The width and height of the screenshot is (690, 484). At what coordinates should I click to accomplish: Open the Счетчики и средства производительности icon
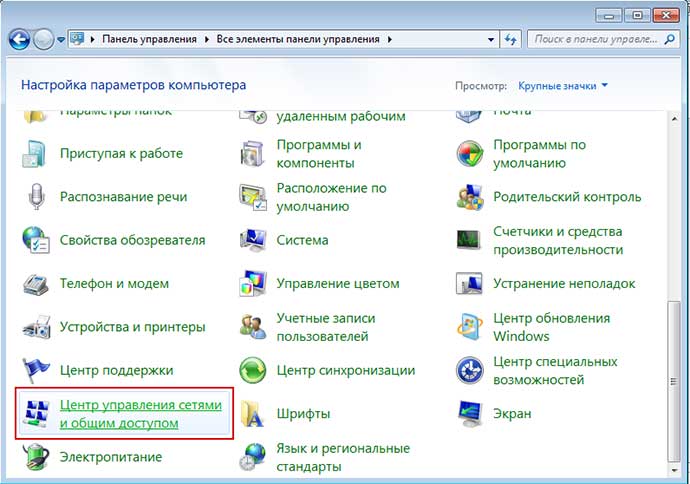(x=469, y=240)
